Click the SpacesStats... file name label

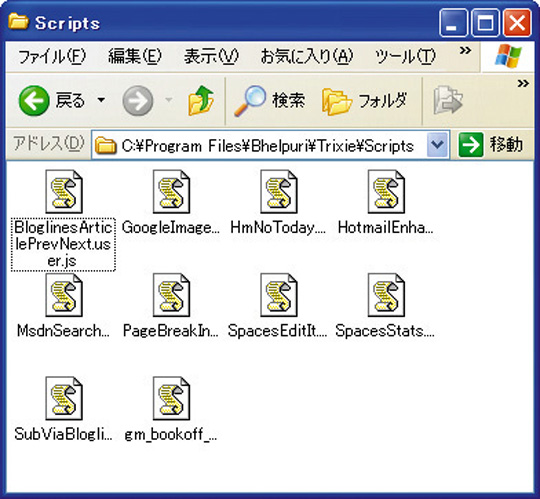[385, 331]
